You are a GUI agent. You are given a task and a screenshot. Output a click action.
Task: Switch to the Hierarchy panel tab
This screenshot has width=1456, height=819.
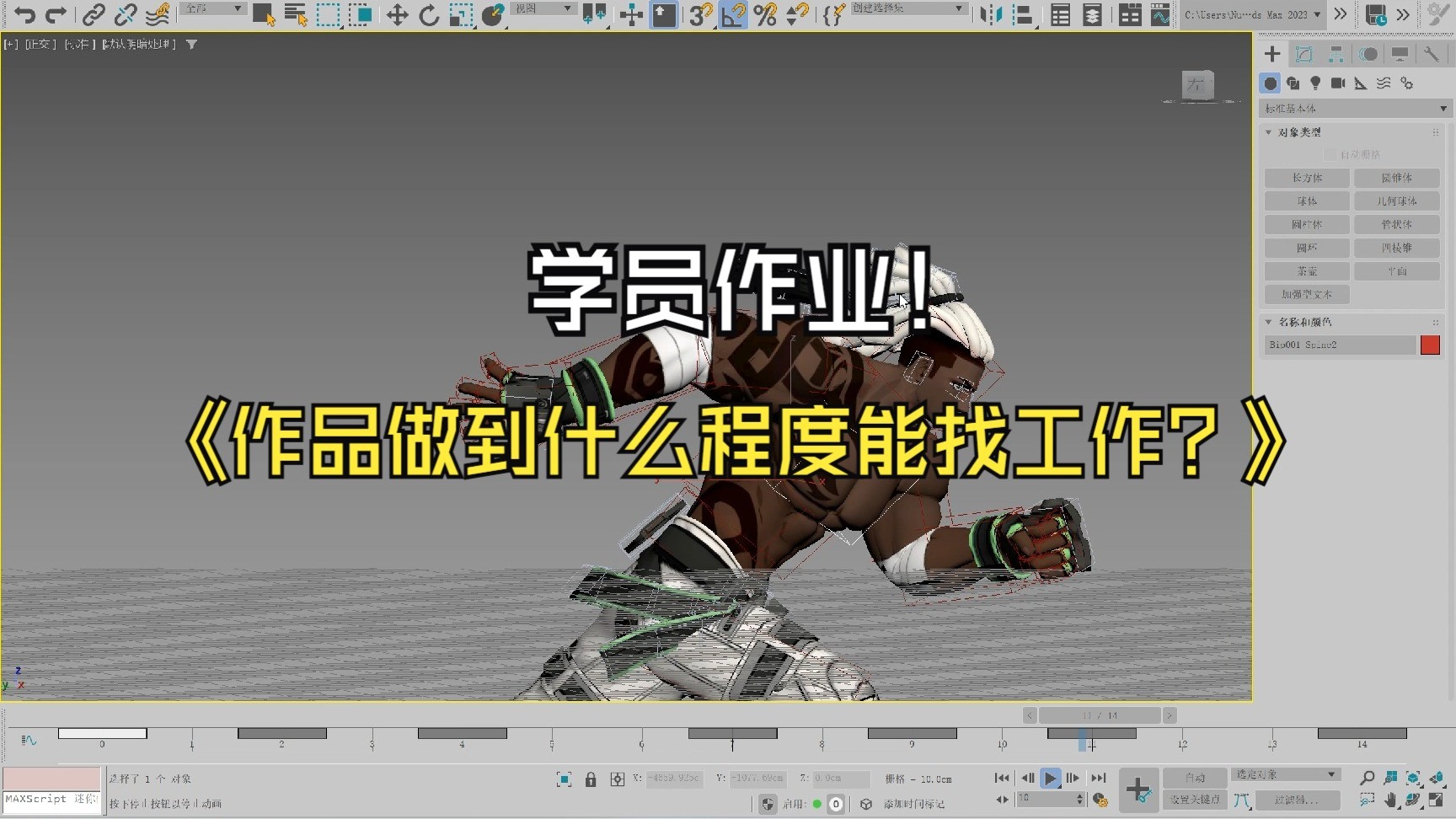(1336, 54)
